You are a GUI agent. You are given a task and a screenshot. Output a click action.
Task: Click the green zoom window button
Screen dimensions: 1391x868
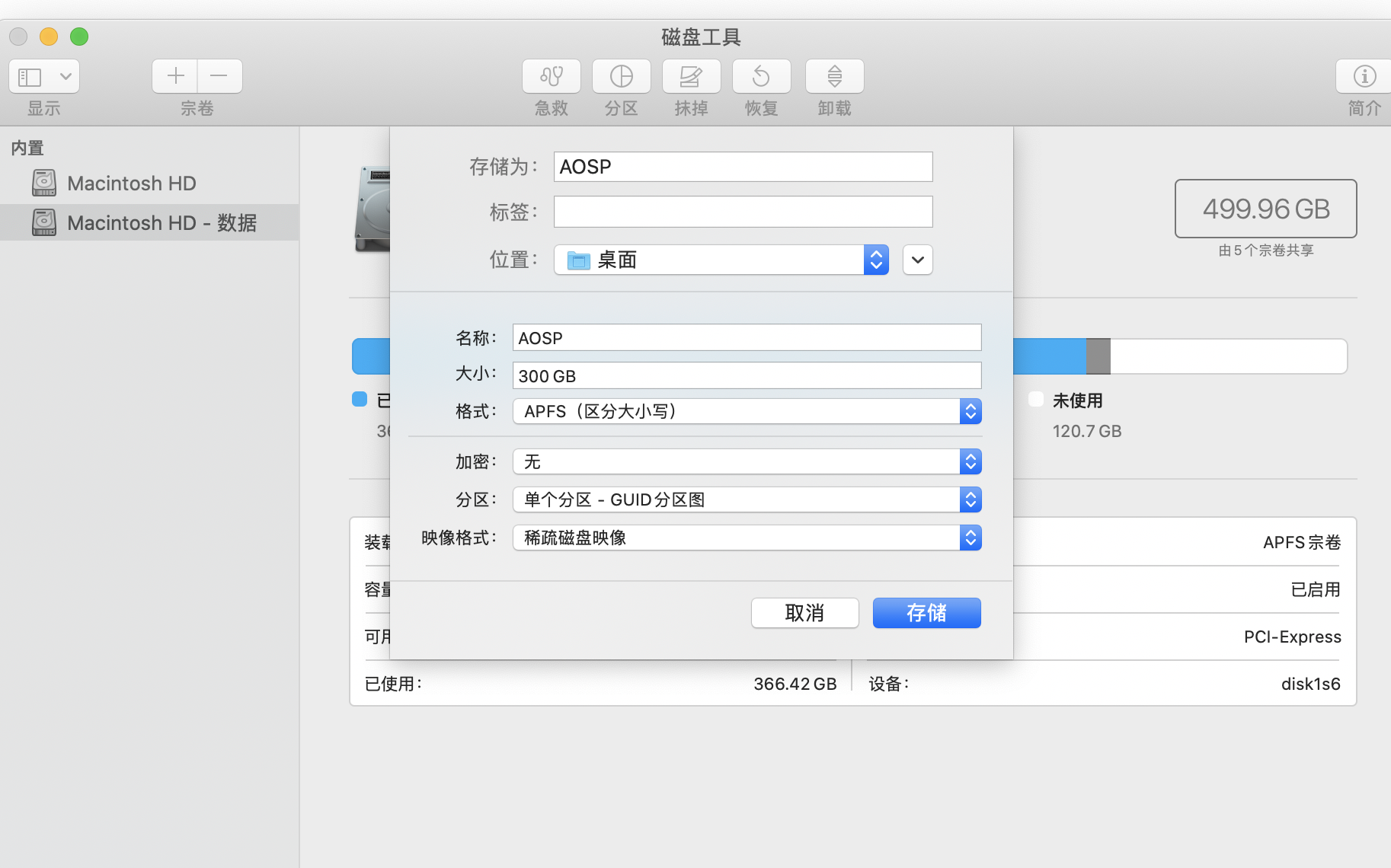tap(79, 37)
